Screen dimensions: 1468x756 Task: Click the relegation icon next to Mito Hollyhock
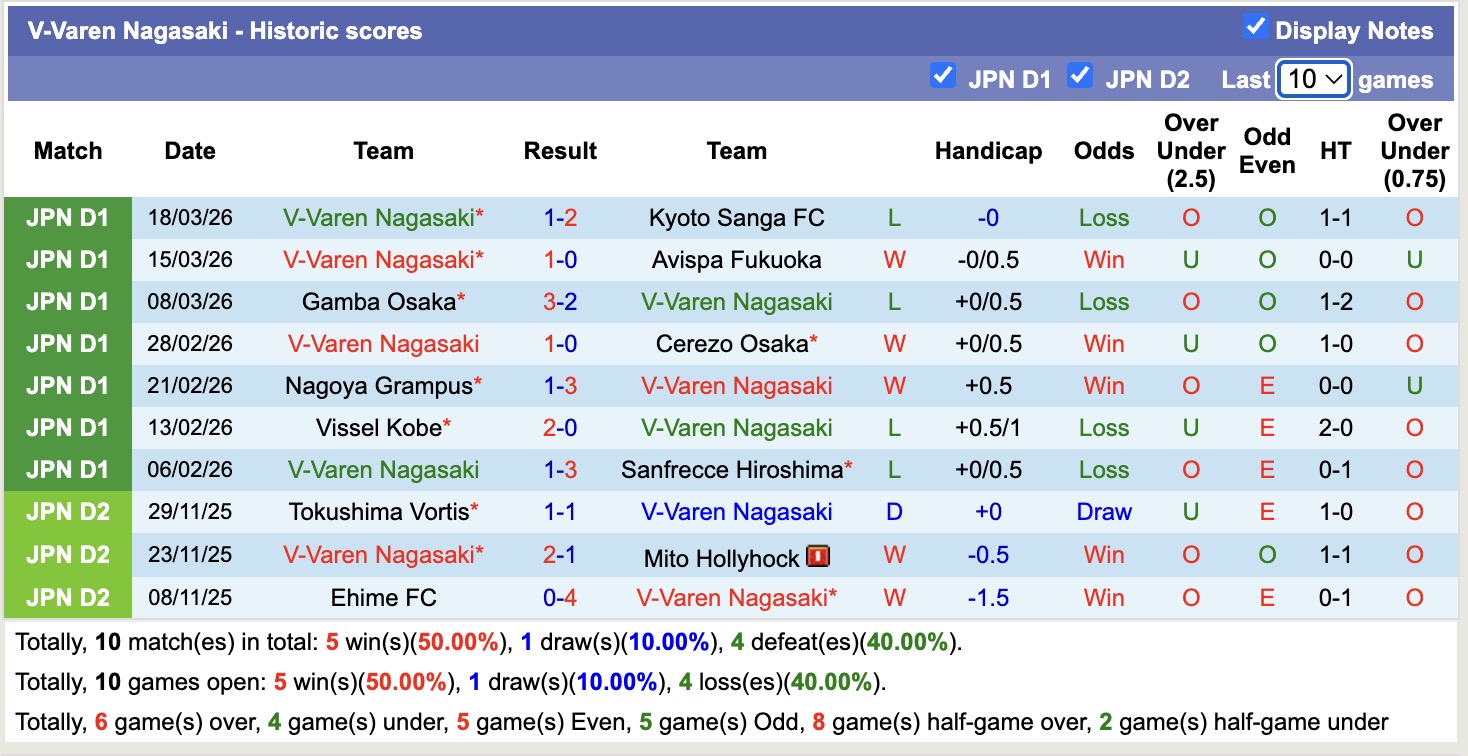tap(817, 555)
